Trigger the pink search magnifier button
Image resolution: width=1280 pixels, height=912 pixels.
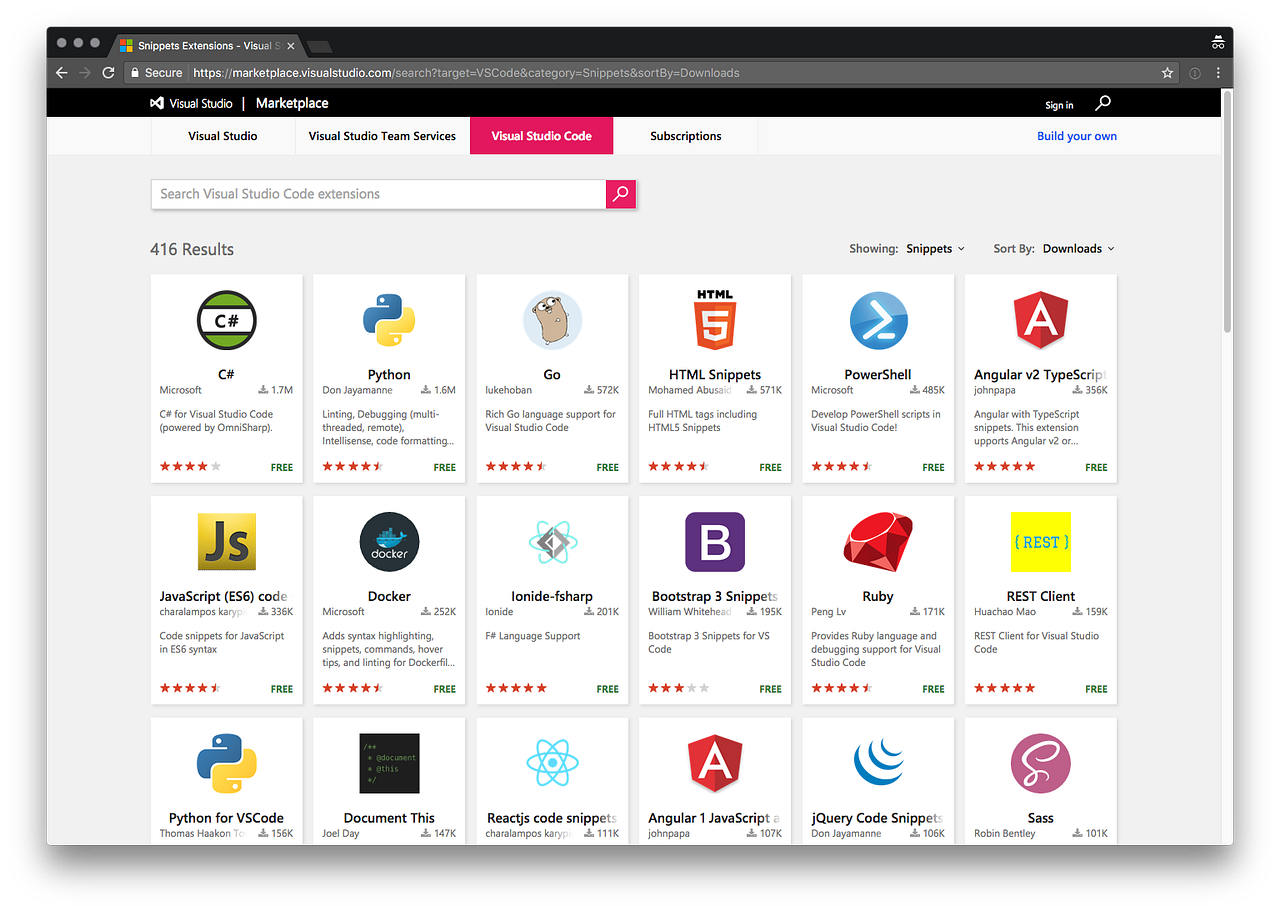click(620, 194)
